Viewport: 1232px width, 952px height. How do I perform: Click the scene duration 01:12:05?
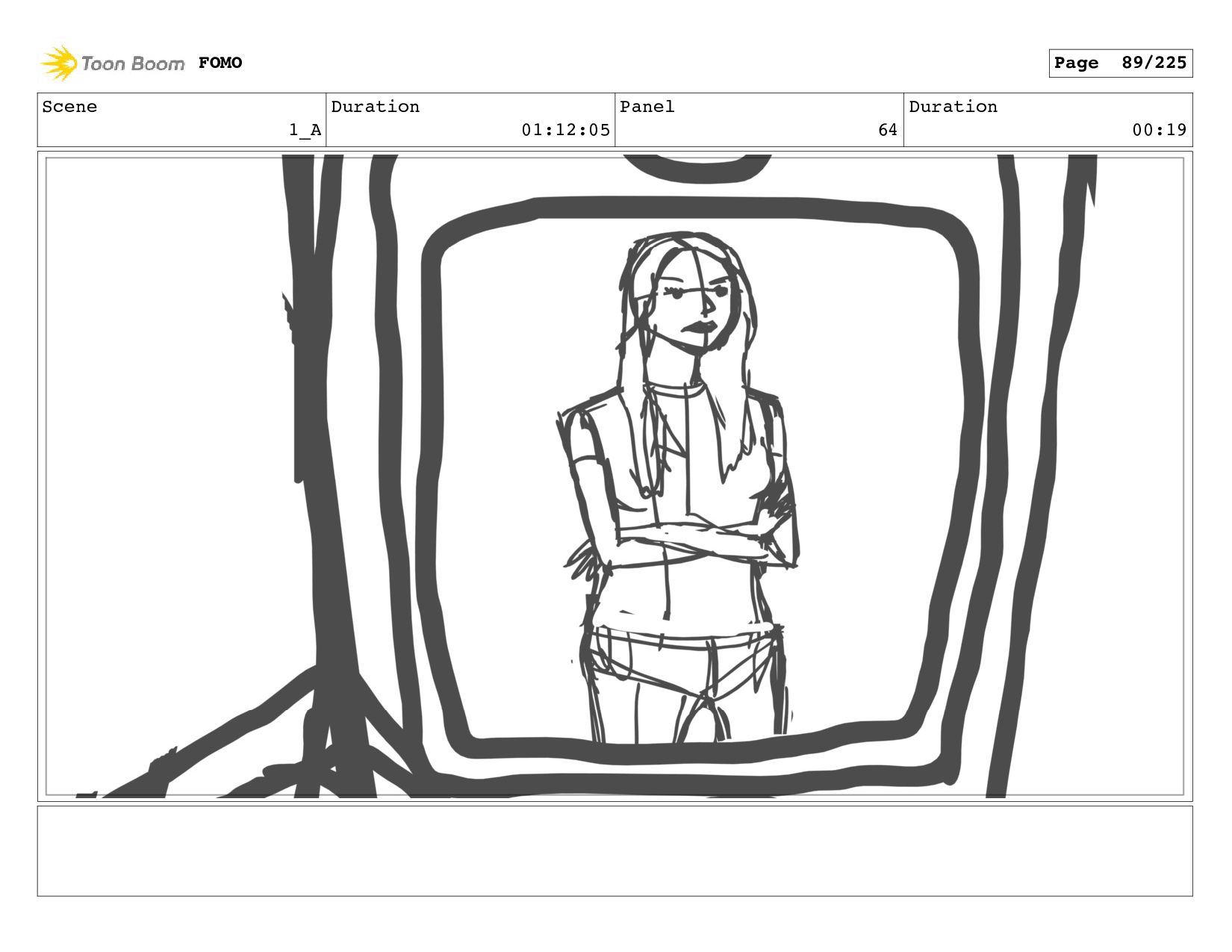566,130
